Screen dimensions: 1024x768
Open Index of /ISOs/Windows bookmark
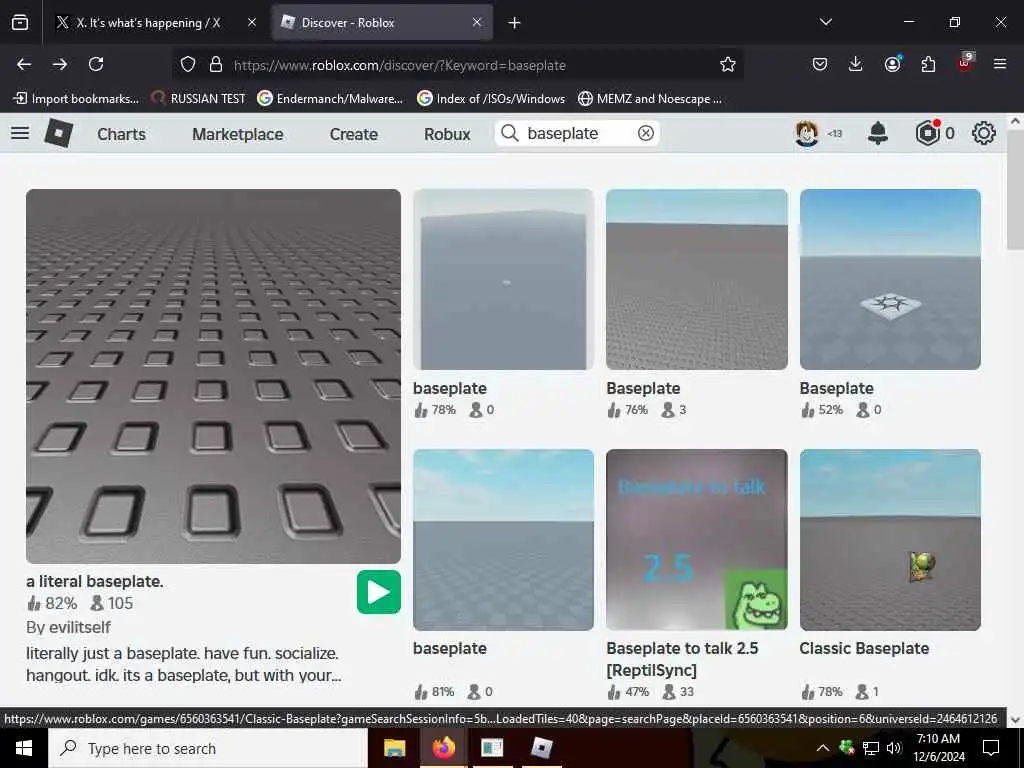(x=491, y=99)
